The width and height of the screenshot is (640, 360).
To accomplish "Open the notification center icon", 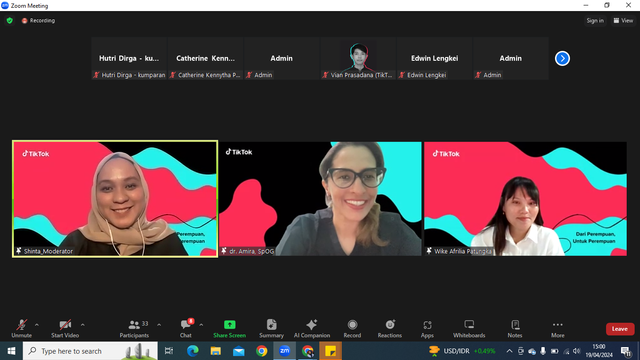I will tap(627, 351).
